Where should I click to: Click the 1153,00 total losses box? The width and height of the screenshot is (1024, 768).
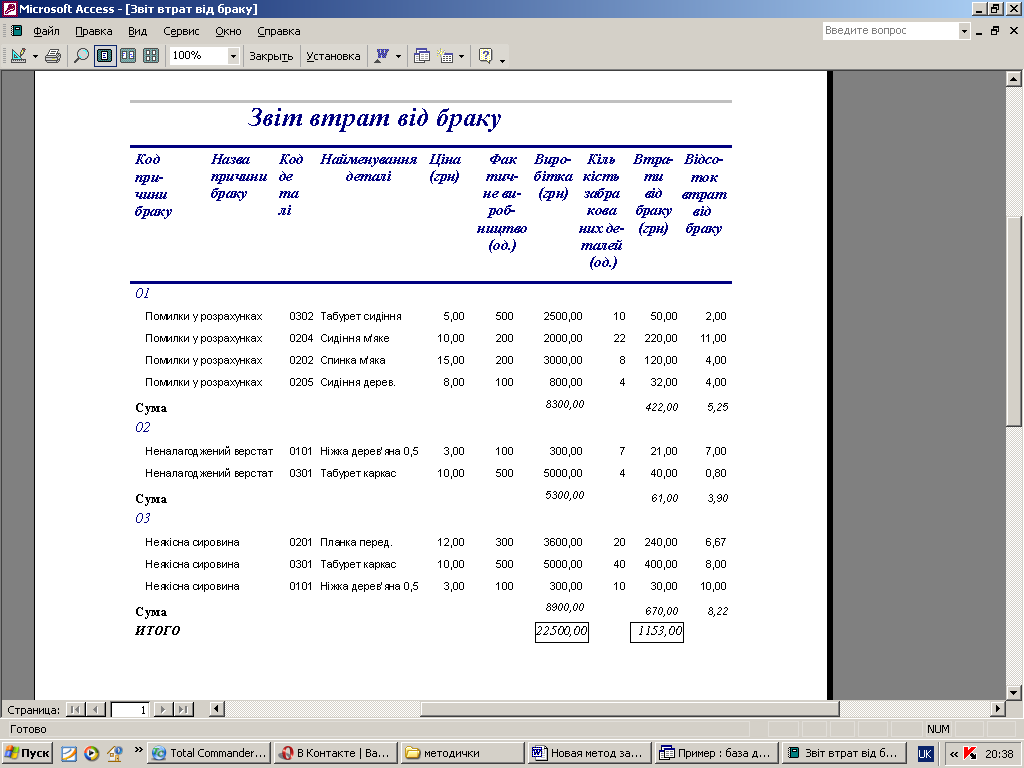(657, 632)
